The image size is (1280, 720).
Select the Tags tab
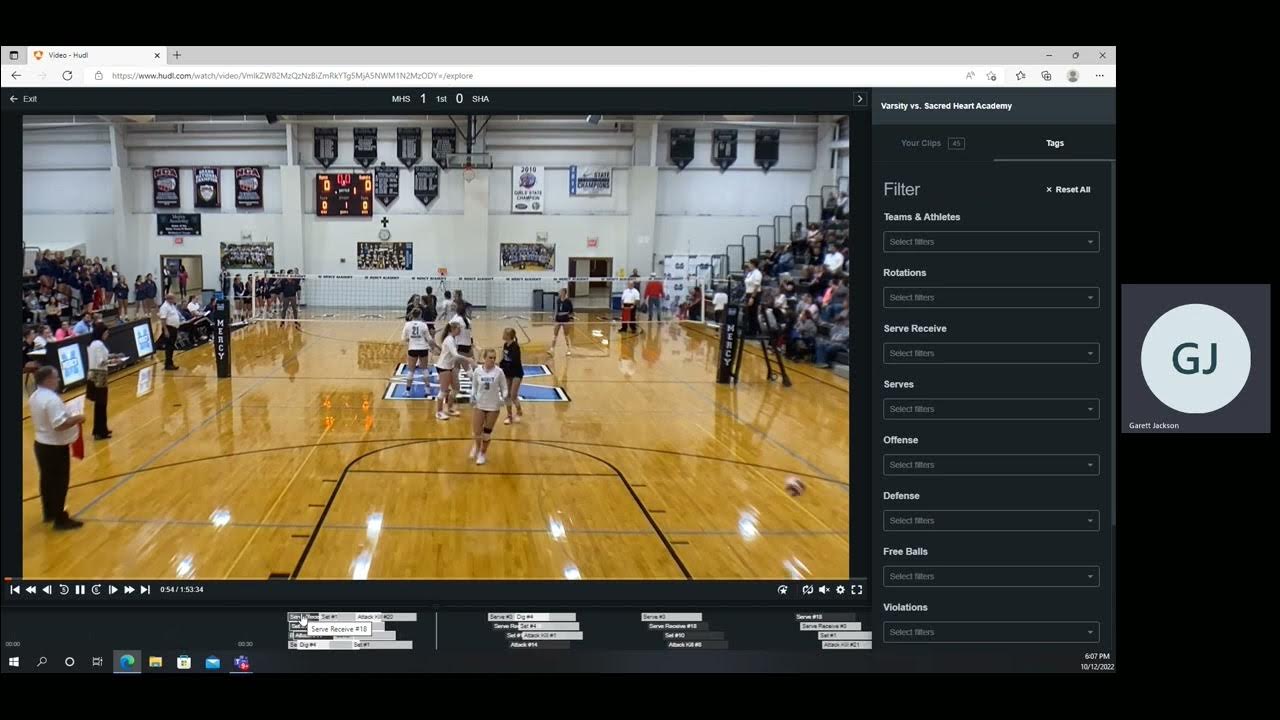click(x=1055, y=143)
